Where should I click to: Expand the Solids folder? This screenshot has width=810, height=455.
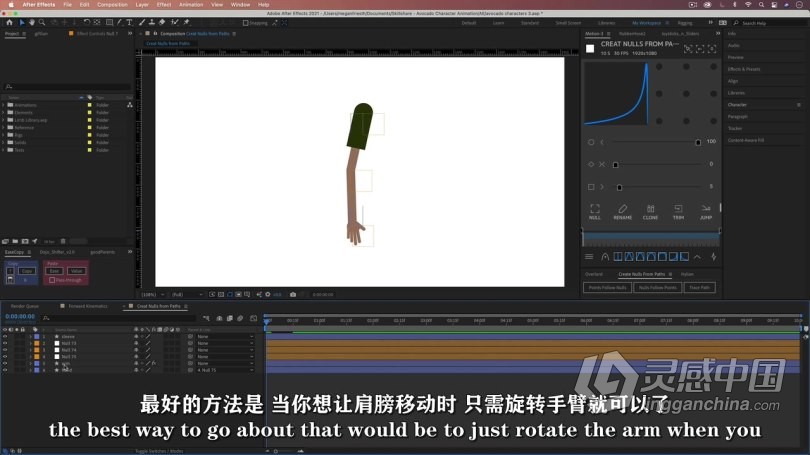coord(4,142)
